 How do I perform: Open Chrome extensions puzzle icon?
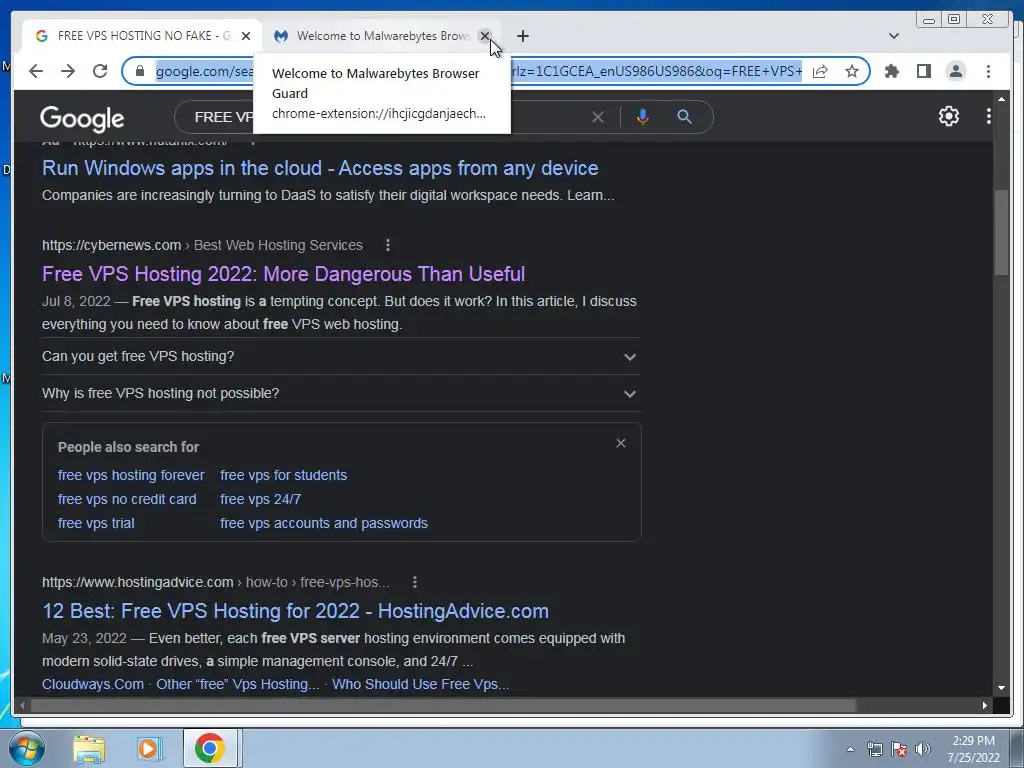click(x=891, y=71)
